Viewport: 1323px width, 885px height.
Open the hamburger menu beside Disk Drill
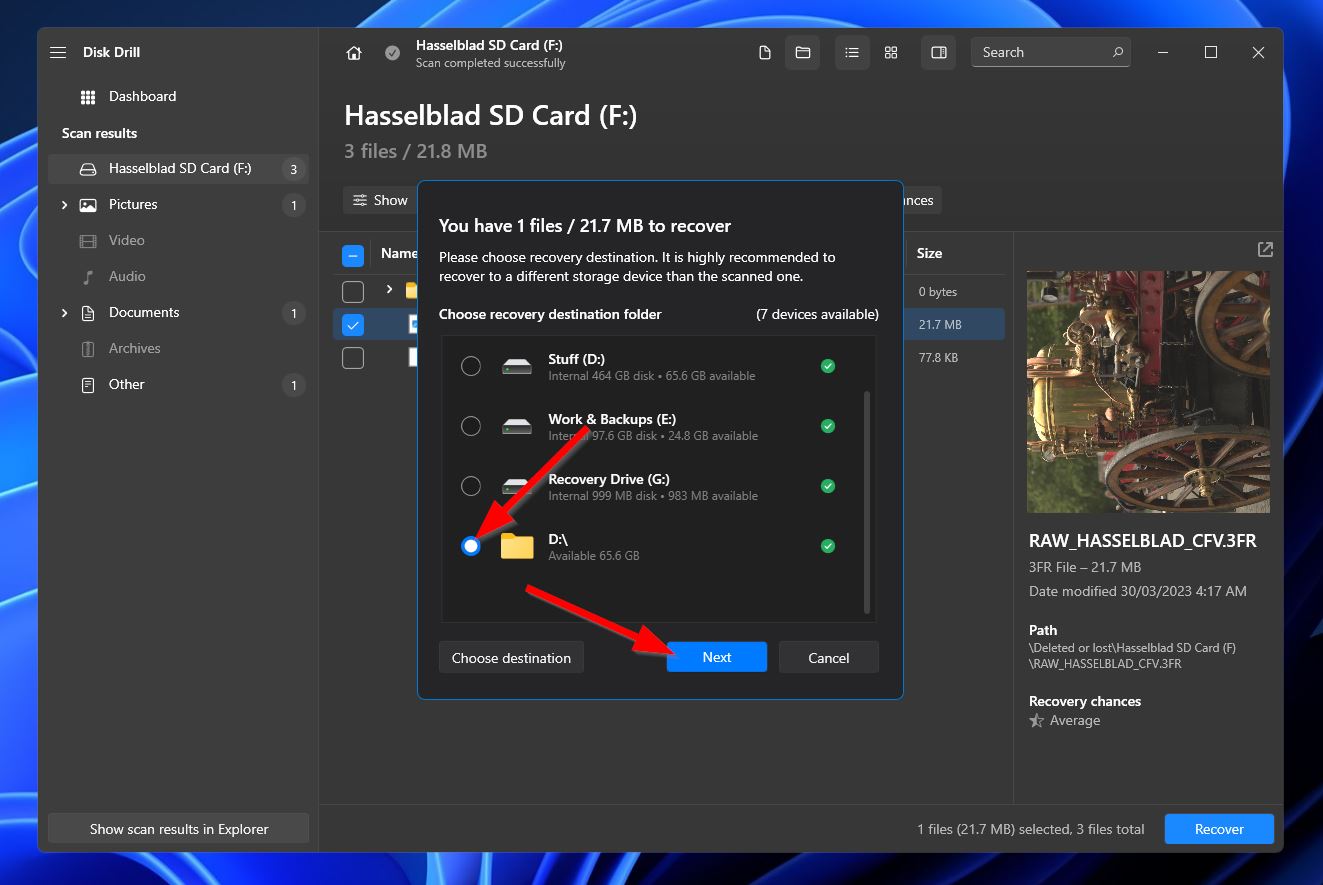tap(58, 52)
